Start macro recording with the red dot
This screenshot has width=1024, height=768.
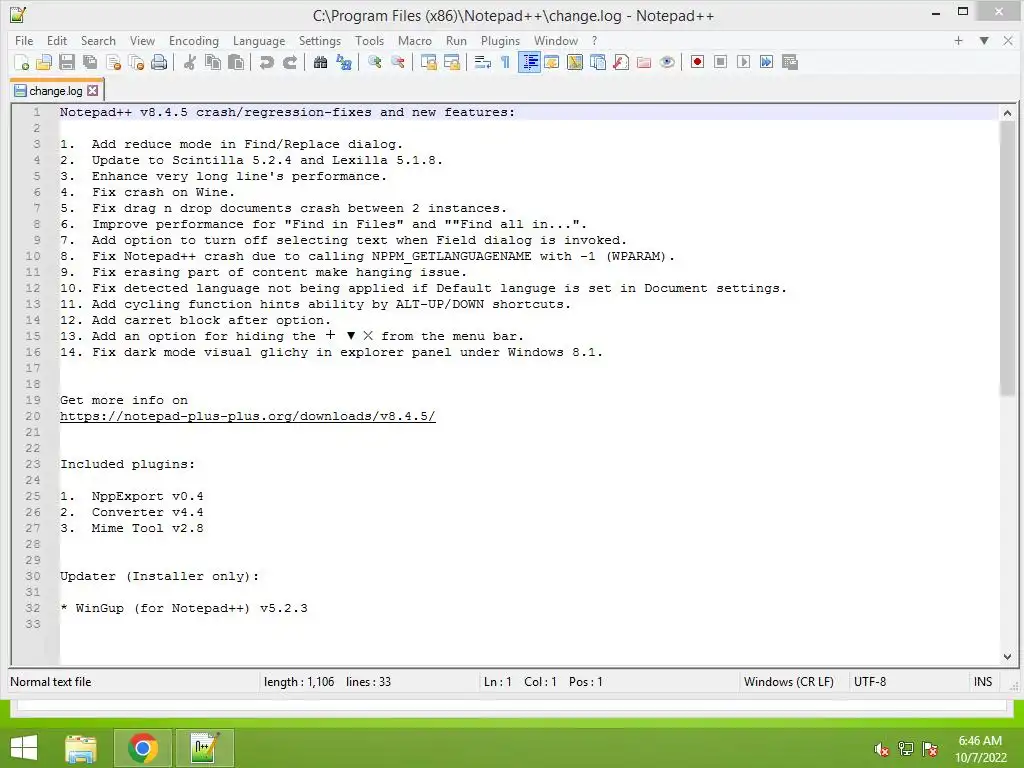[x=697, y=62]
